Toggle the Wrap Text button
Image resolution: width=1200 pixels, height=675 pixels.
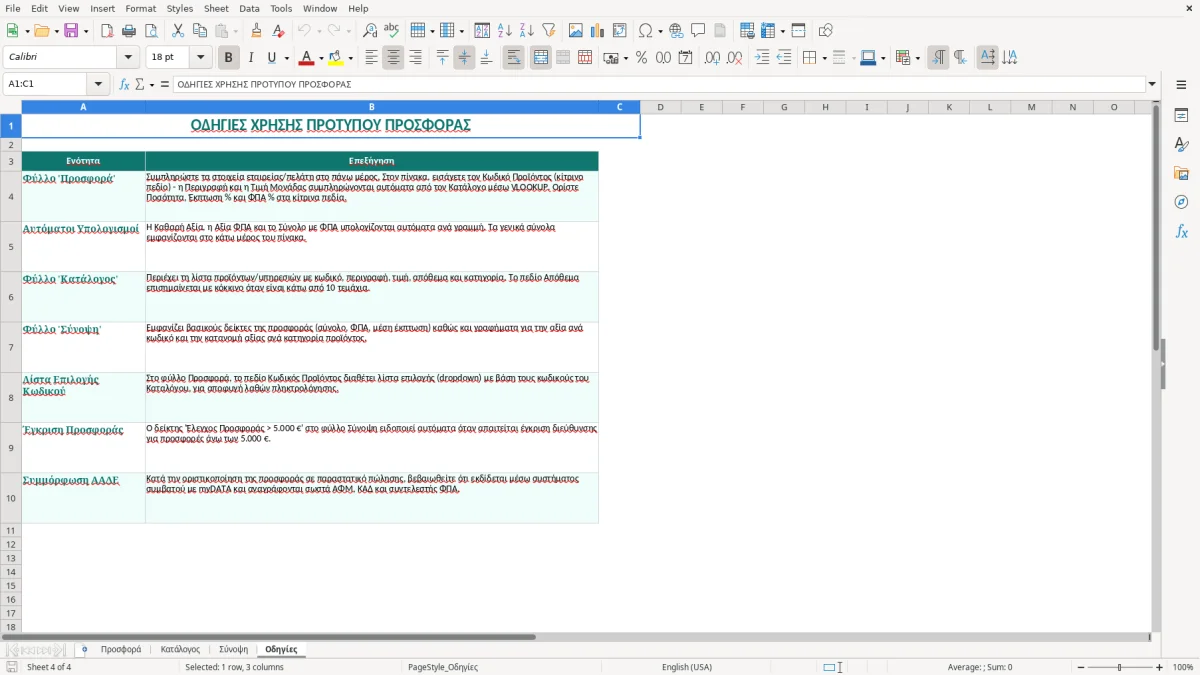[513, 58]
